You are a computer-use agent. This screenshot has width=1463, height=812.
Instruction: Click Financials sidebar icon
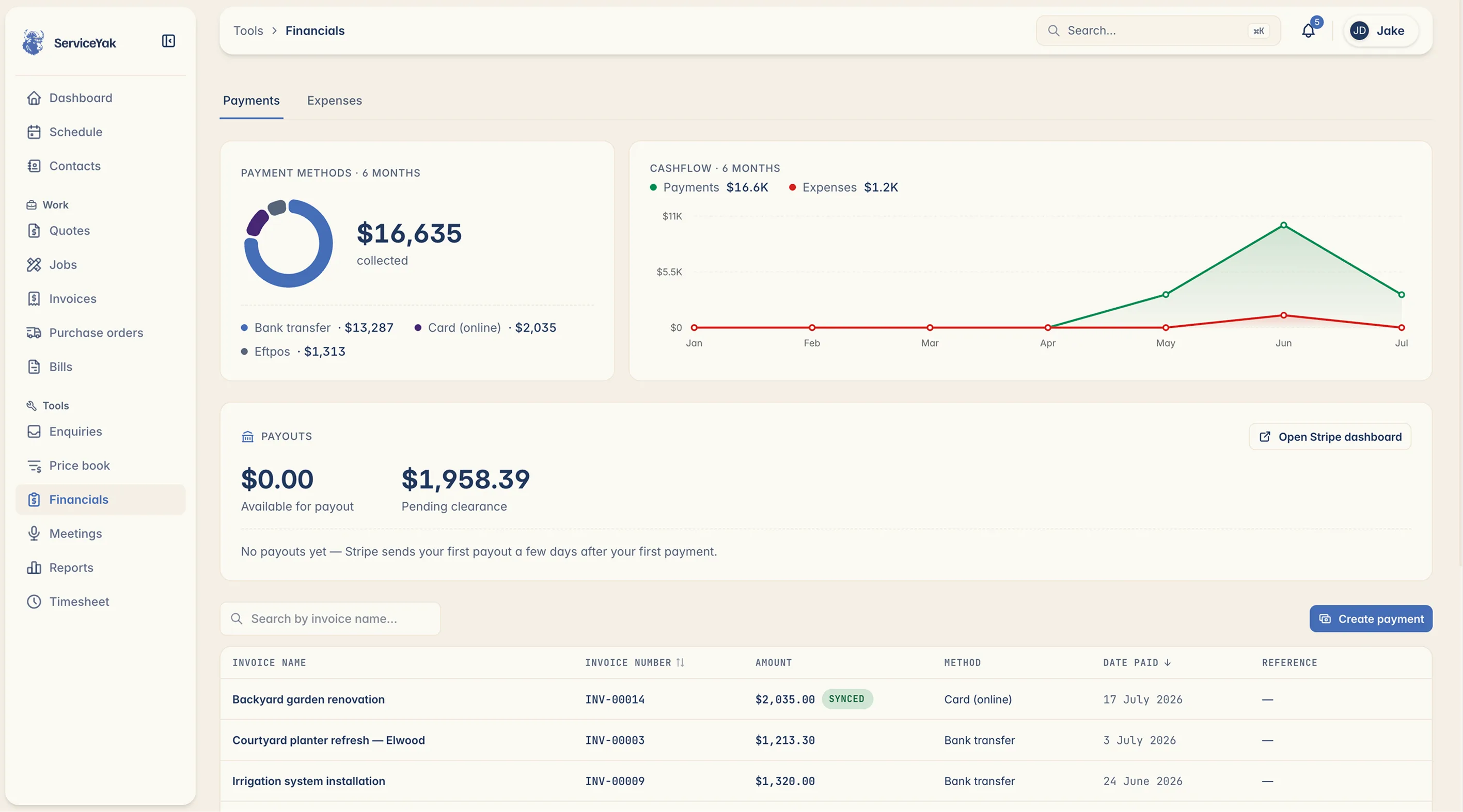(x=34, y=500)
